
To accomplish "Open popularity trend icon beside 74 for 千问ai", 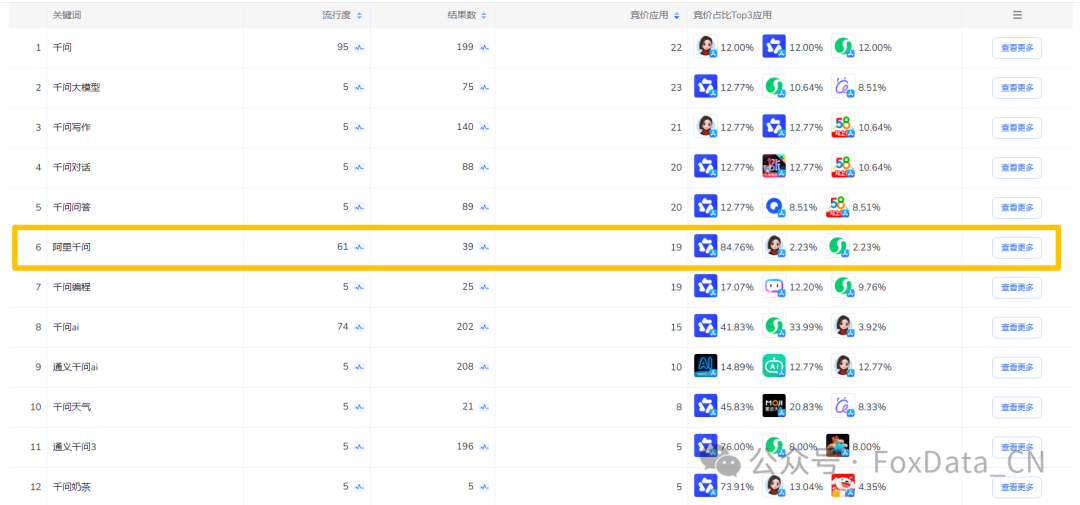I will 359,327.
